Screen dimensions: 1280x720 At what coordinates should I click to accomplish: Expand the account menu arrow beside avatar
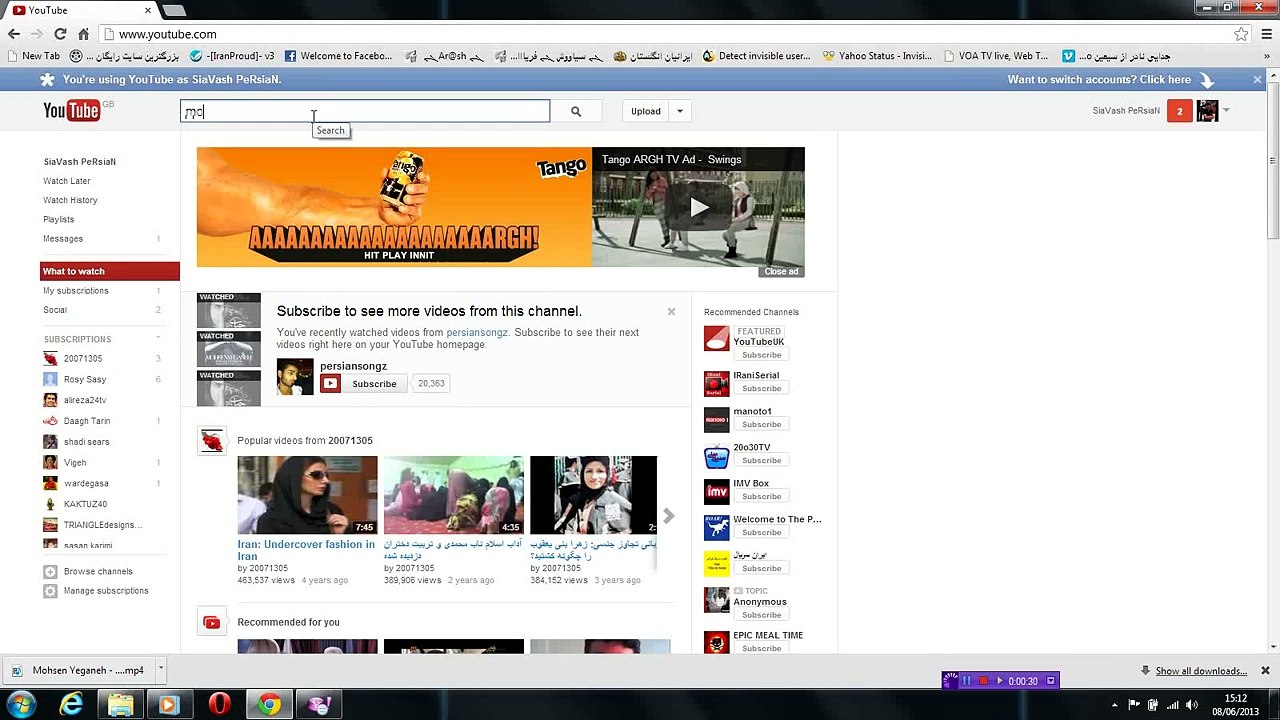click(x=1226, y=111)
